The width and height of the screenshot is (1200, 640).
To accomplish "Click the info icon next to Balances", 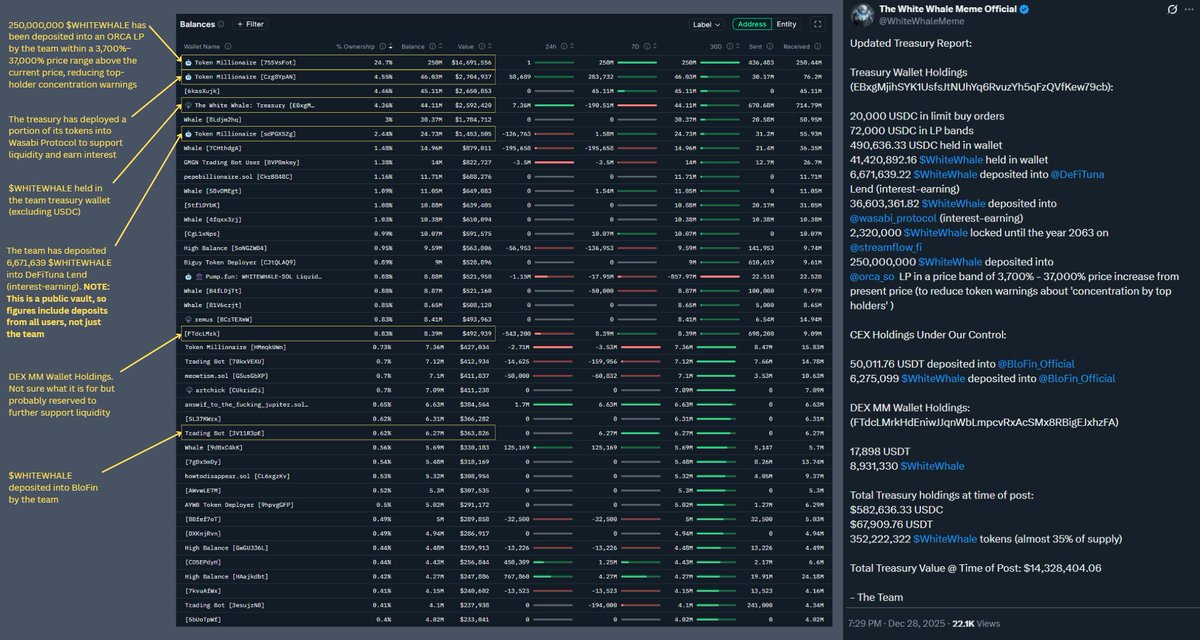I will pos(221,24).
